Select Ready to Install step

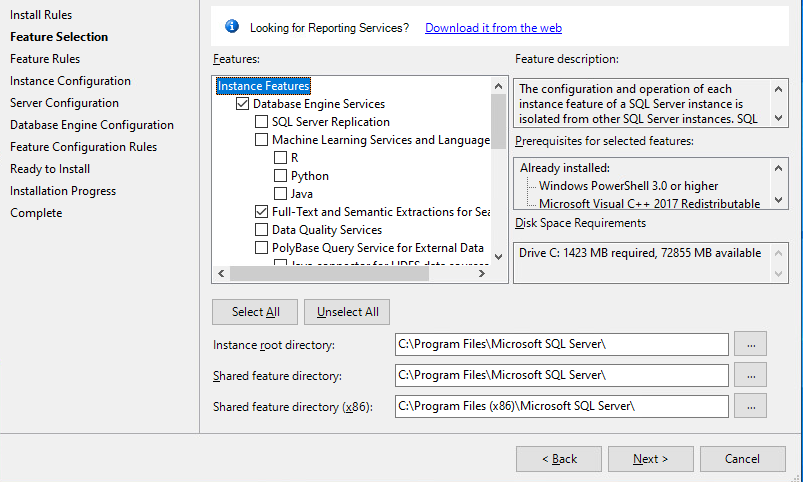tap(50, 169)
